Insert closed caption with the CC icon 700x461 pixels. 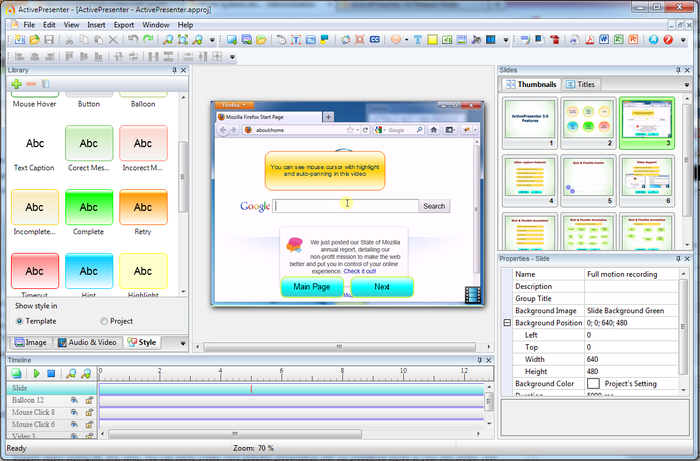tap(374, 40)
